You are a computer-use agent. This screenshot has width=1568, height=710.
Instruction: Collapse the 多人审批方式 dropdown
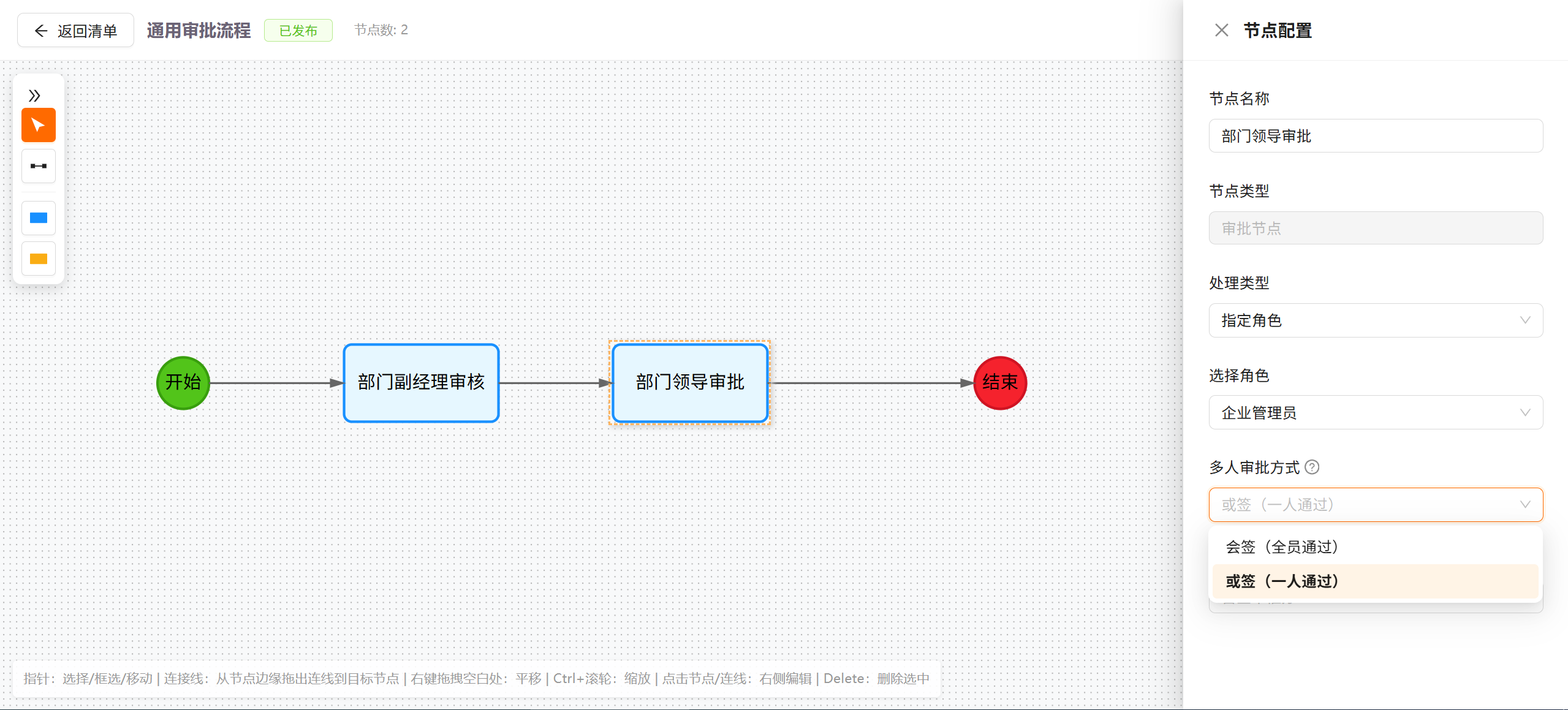point(1376,505)
